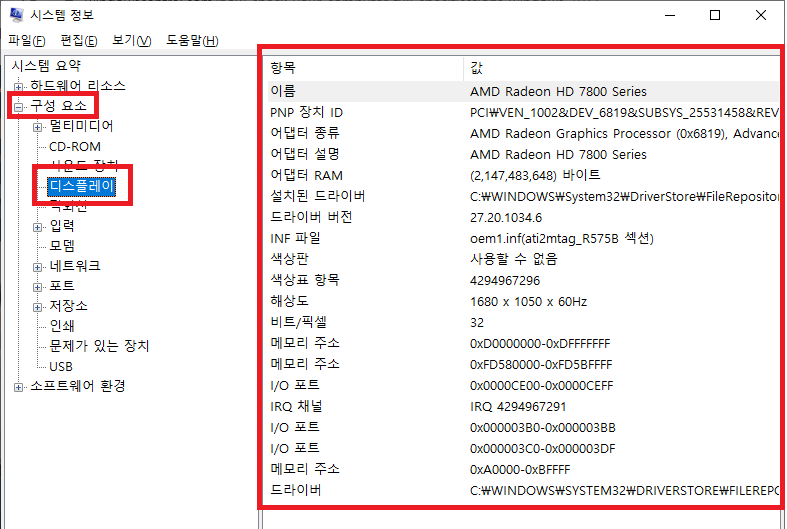This screenshot has width=787, height=529.
Task: Select the 해상도 row
Action: point(523,302)
